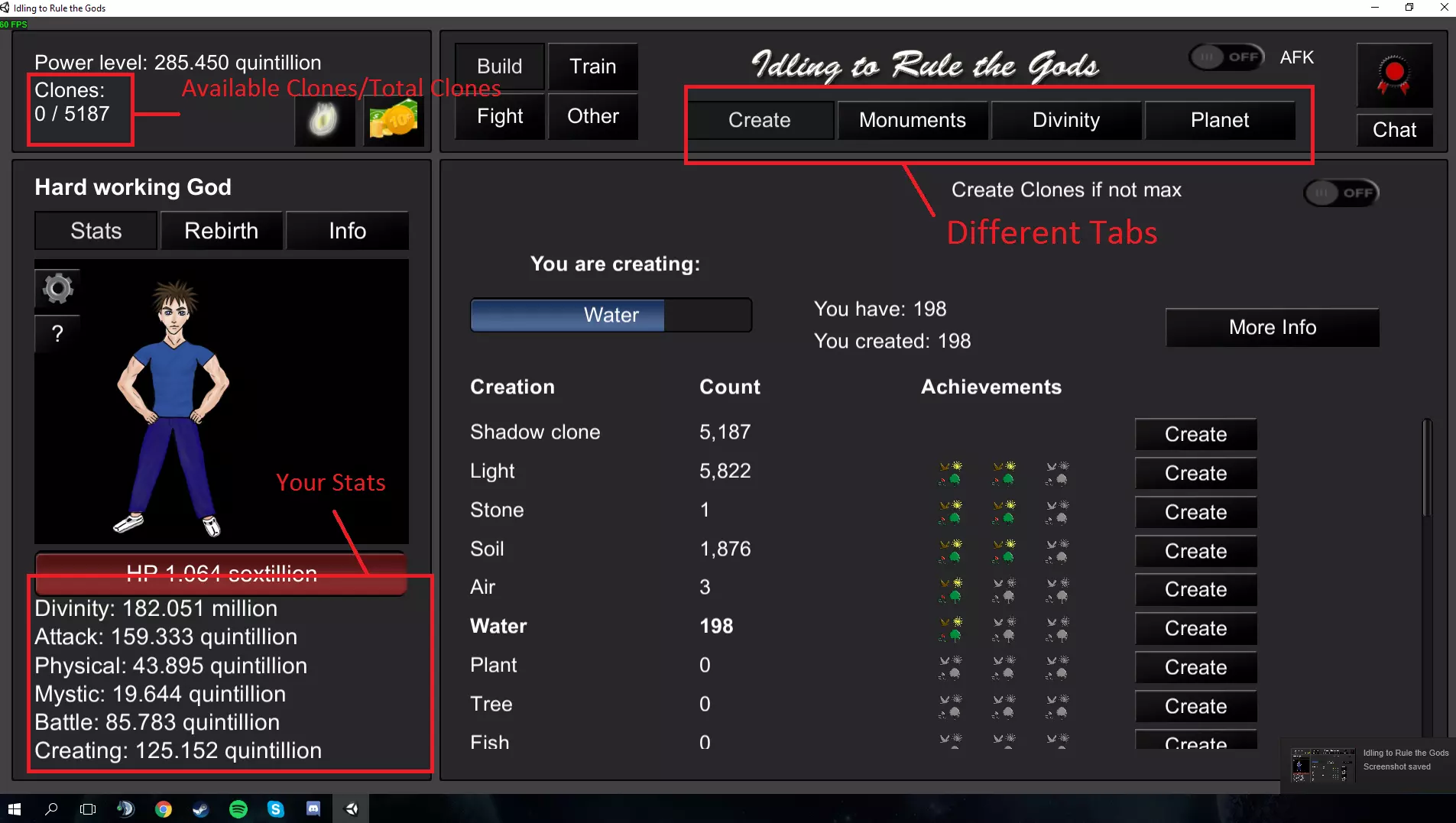Toggle the AFK switch
The width and height of the screenshot is (1456, 823).
1227,57
